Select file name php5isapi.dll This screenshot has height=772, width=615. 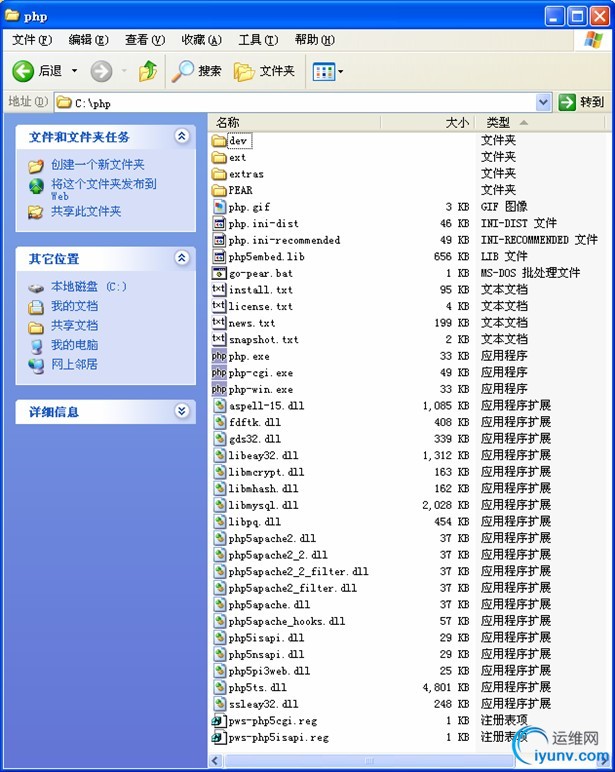[266, 638]
